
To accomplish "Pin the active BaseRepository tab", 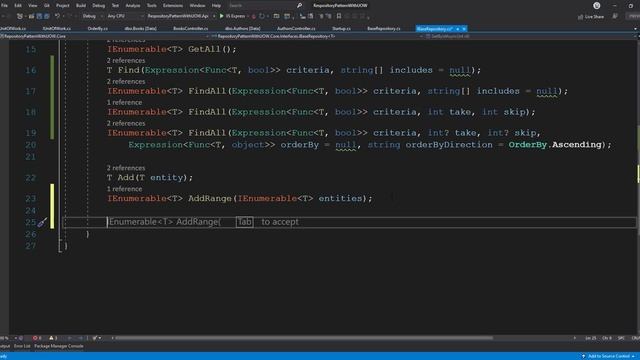I will pyautogui.click(x=458, y=29).
